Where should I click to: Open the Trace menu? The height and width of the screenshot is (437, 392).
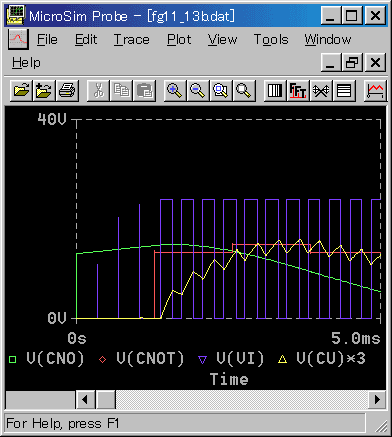coord(132,40)
